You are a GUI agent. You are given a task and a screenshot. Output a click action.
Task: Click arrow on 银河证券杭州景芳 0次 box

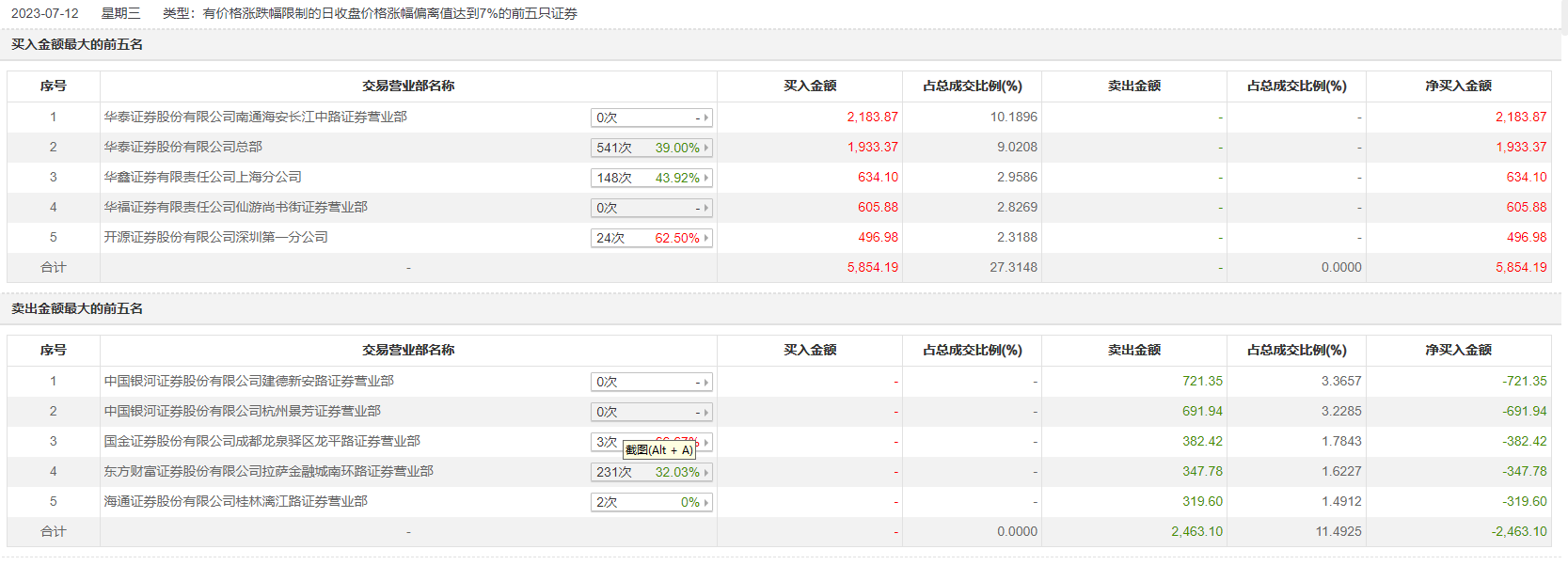click(706, 412)
